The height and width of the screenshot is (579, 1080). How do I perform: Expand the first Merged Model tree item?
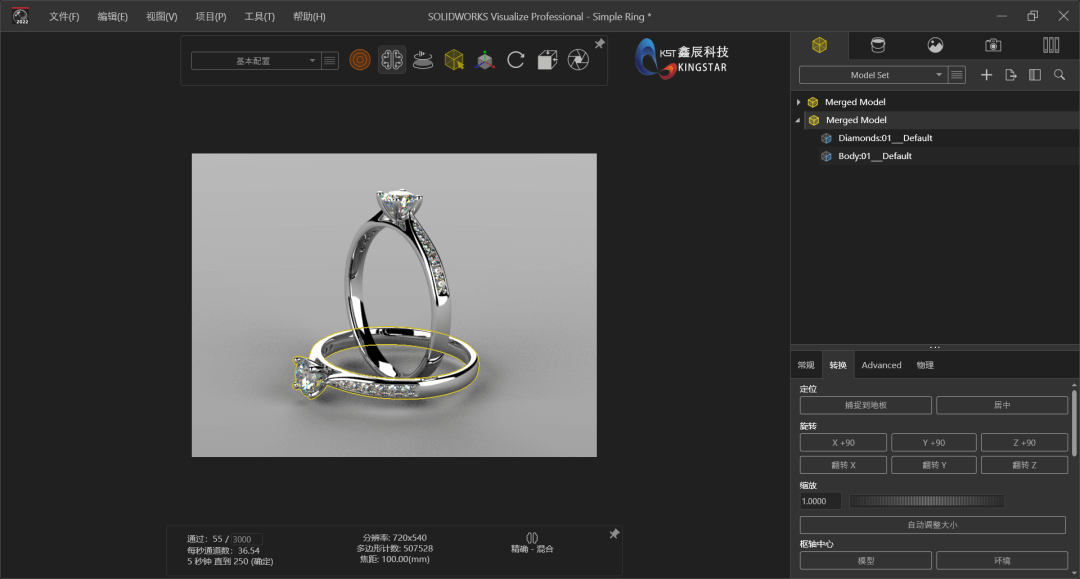tap(798, 101)
